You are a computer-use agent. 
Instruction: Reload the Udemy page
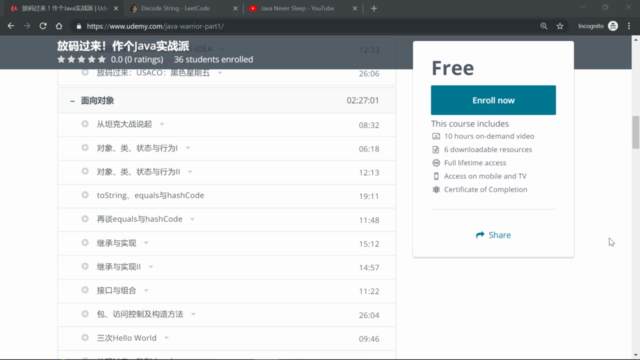pos(43,26)
